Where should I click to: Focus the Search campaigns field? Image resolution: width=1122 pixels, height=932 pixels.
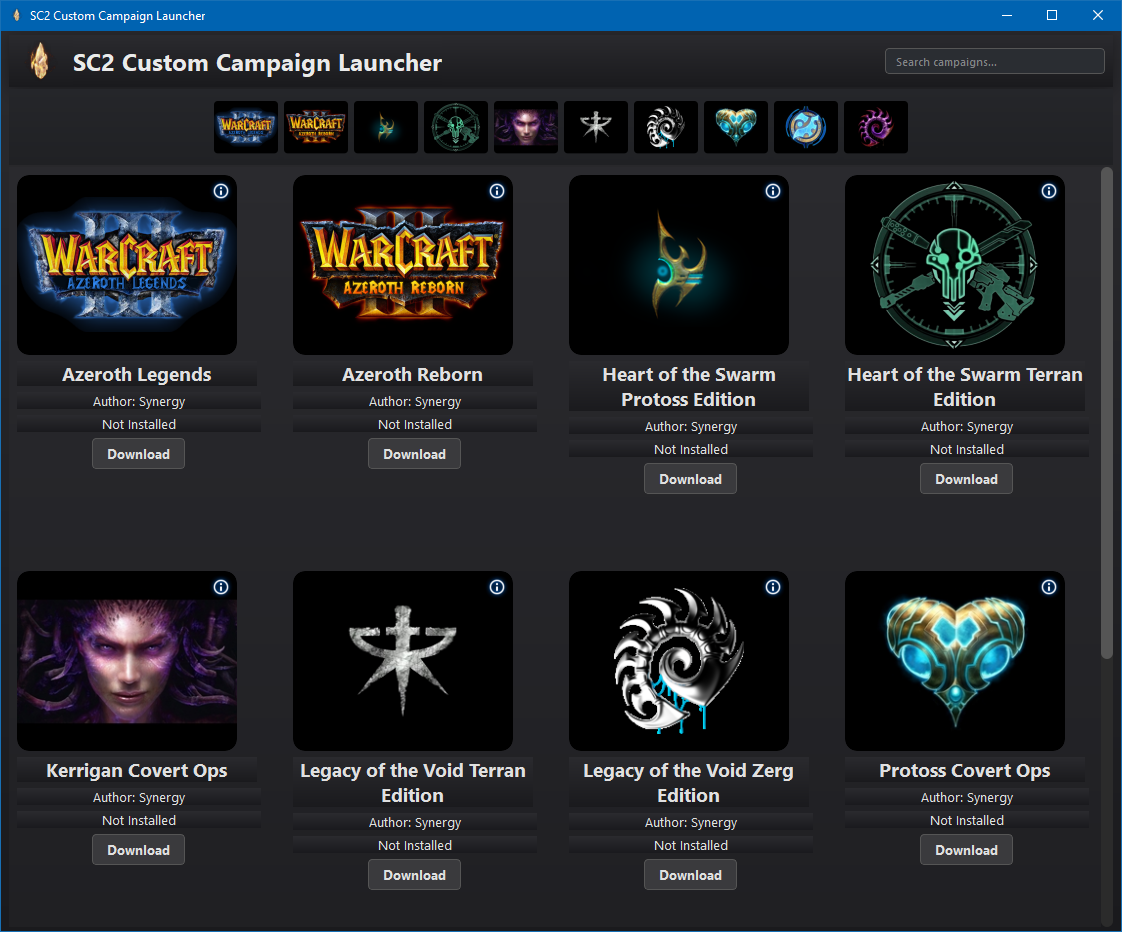pyautogui.click(x=995, y=62)
